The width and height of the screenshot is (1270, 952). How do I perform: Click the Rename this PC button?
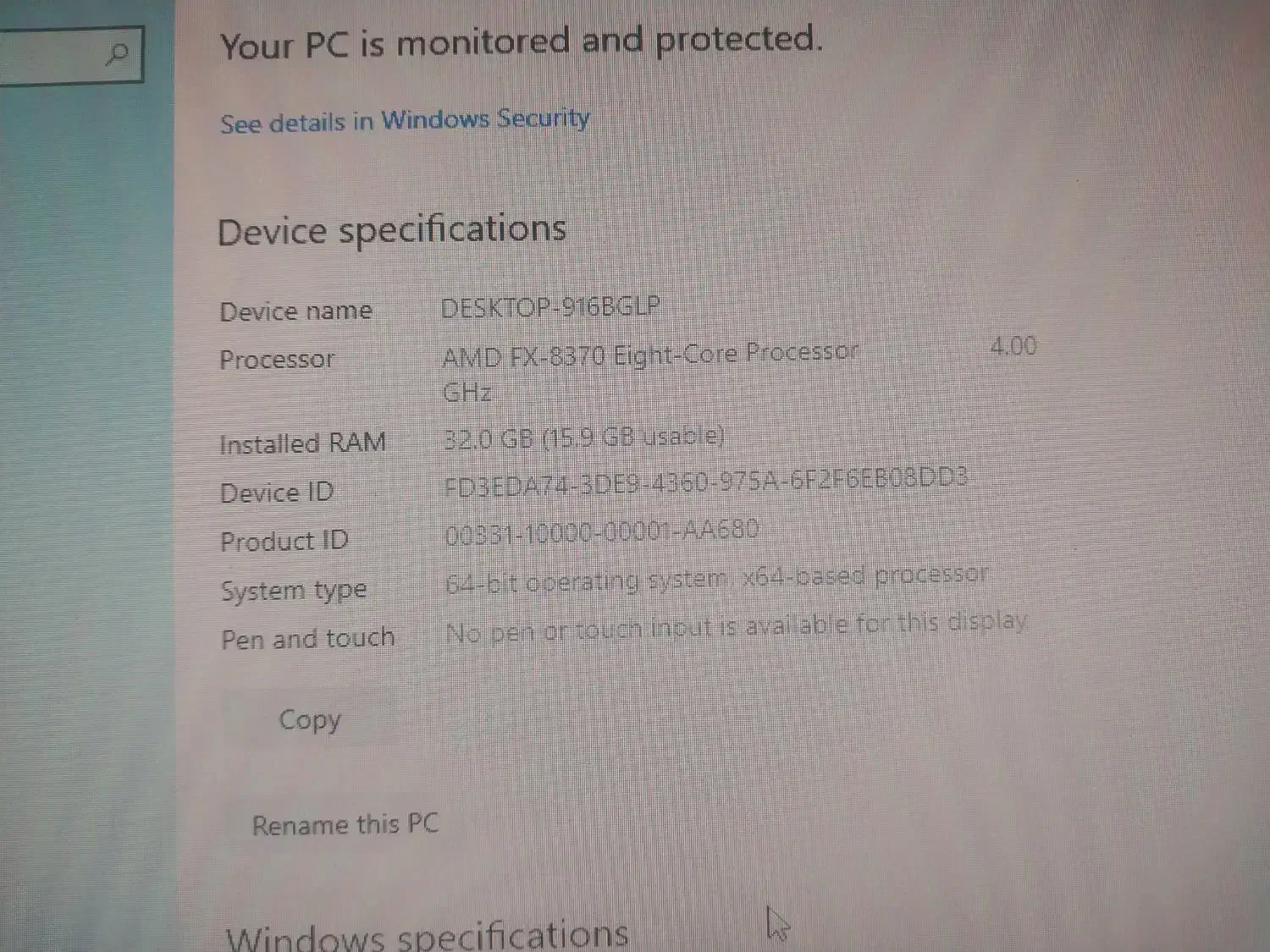coord(345,824)
